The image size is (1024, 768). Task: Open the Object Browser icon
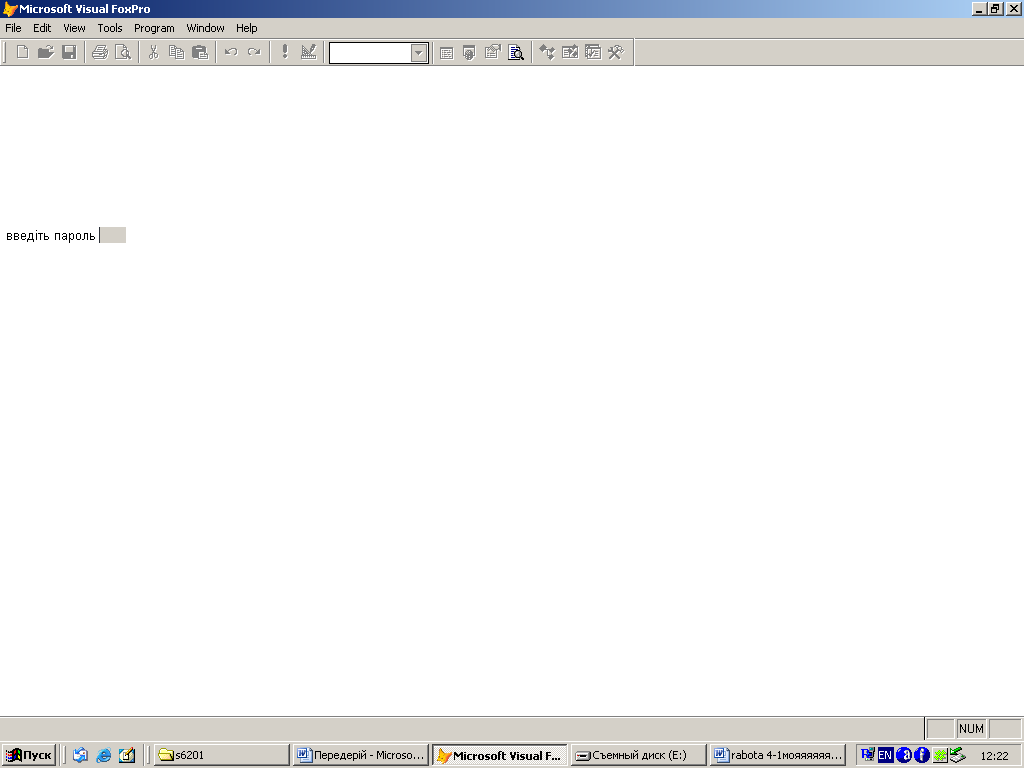[569, 52]
